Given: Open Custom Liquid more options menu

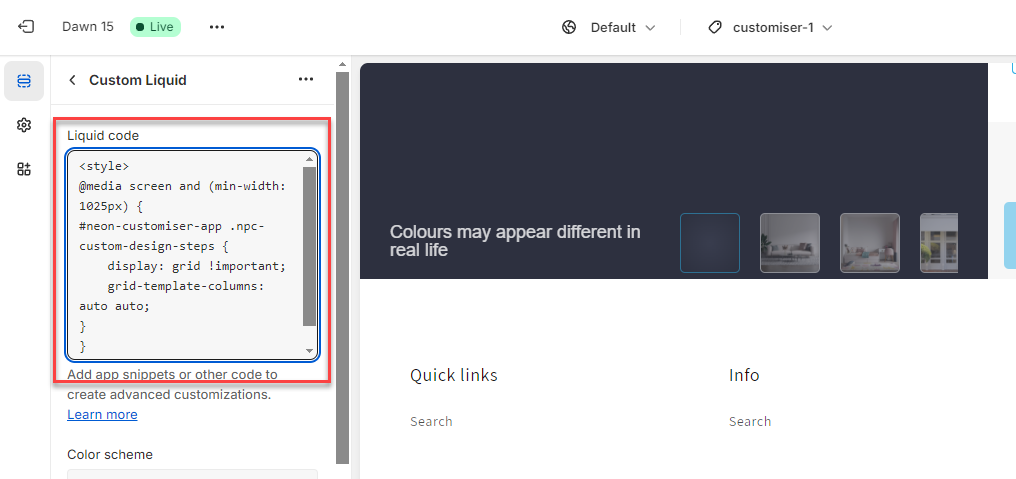Looking at the screenshot, I should point(306,80).
